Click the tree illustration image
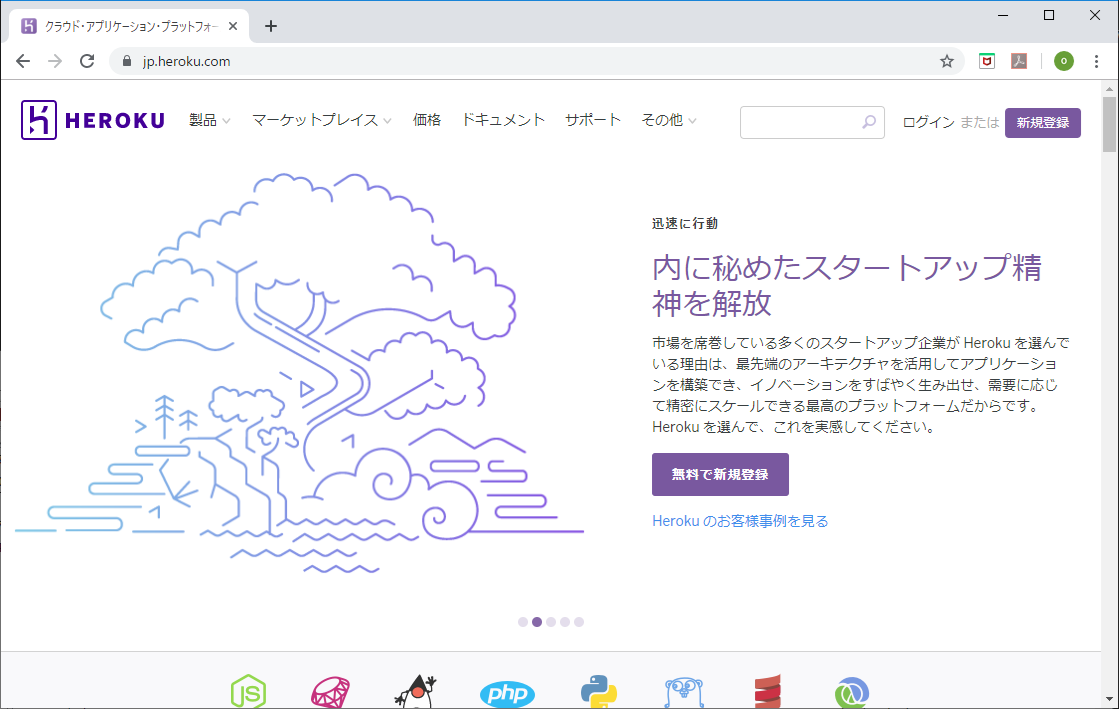The width and height of the screenshot is (1119, 709). point(300,373)
